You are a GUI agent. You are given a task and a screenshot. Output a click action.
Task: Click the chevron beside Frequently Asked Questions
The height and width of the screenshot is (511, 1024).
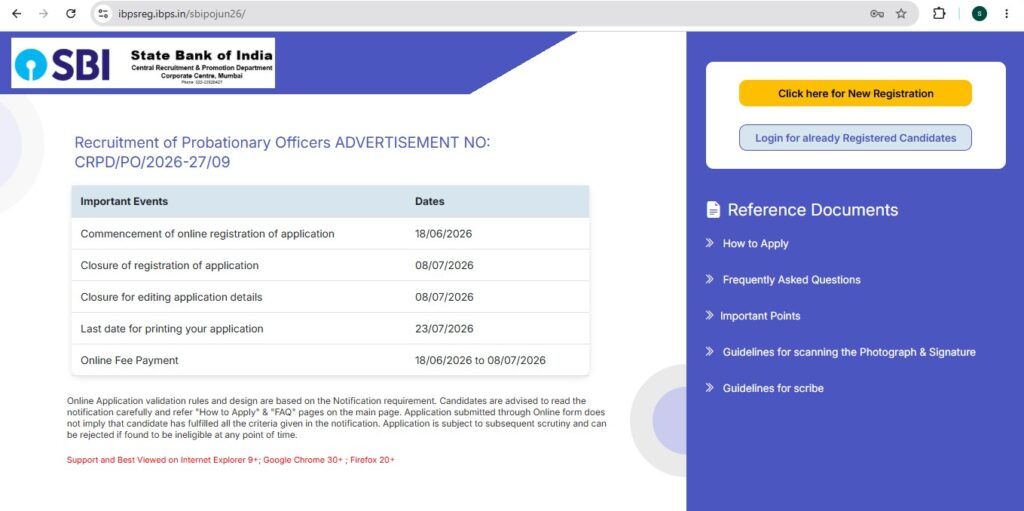point(709,279)
